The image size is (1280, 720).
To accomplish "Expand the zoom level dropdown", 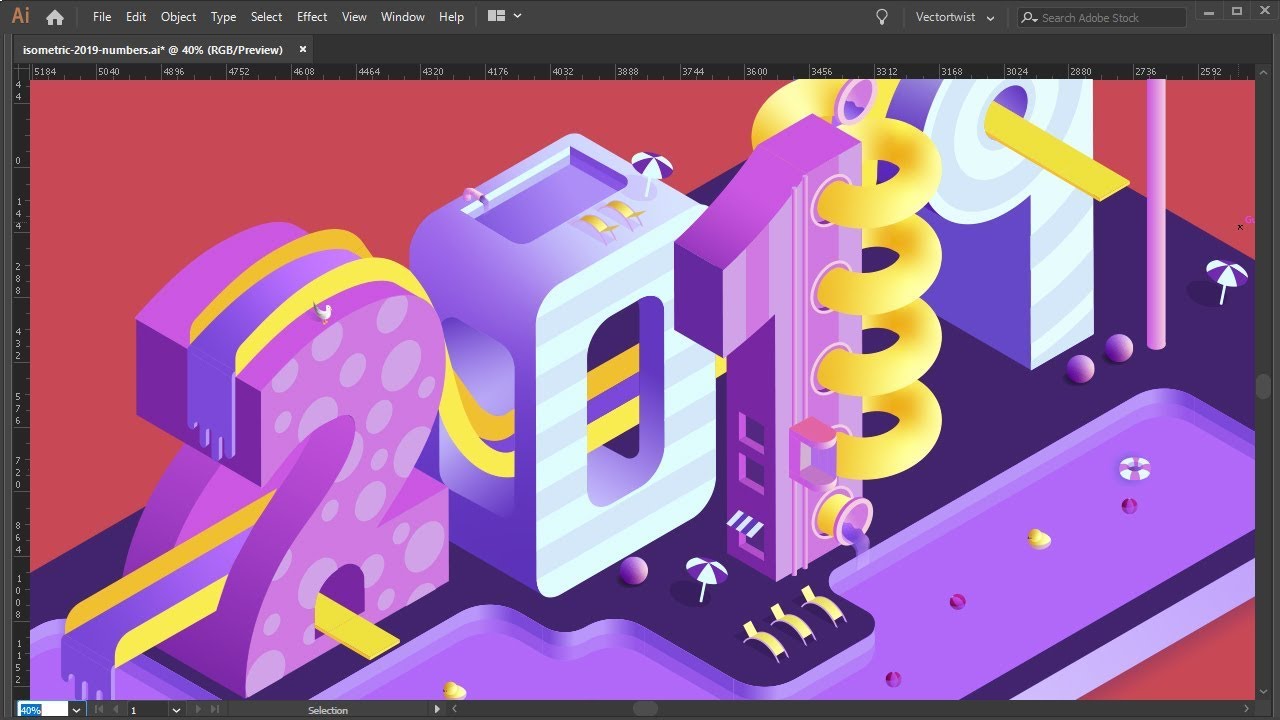I will pos(76,710).
